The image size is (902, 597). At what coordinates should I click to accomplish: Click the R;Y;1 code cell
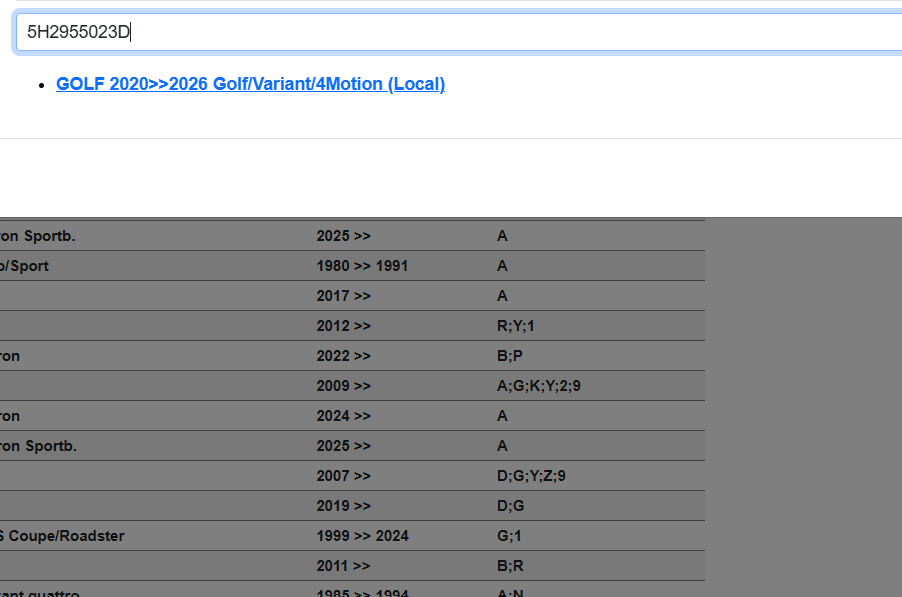tap(516, 326)
